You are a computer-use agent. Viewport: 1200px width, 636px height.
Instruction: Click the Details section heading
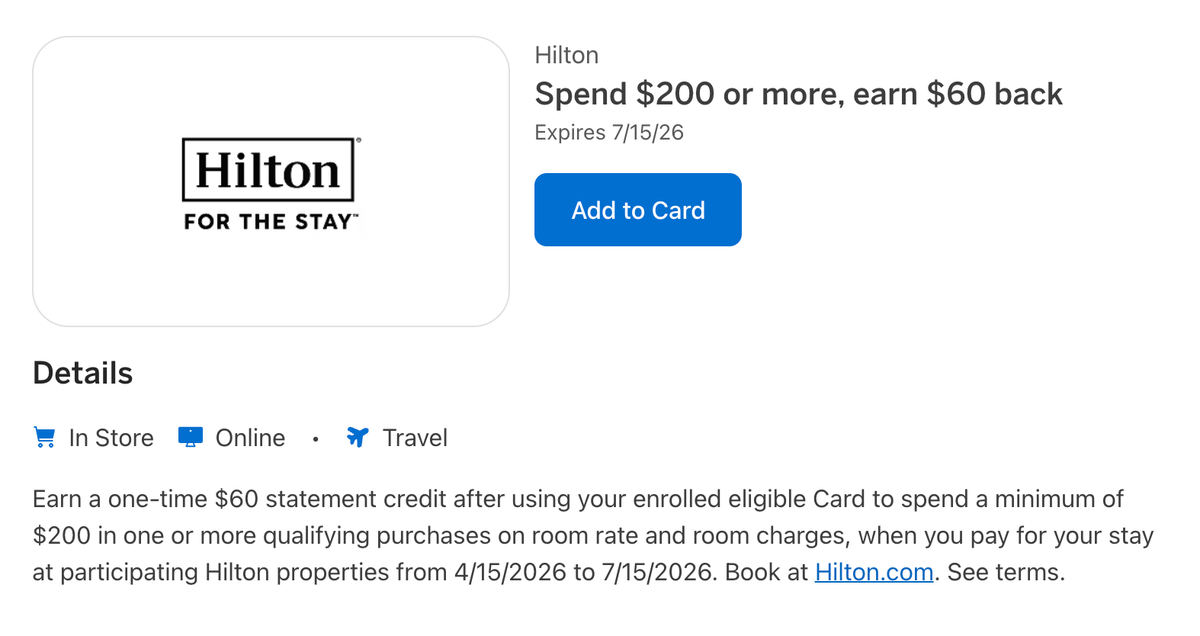[82, 372]
